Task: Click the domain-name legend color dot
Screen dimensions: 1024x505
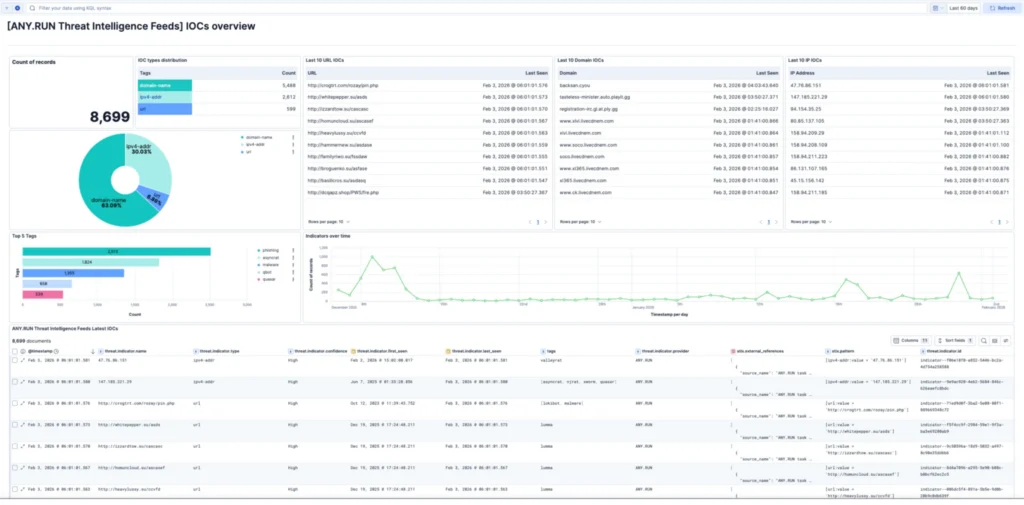Action: [242, 137]
